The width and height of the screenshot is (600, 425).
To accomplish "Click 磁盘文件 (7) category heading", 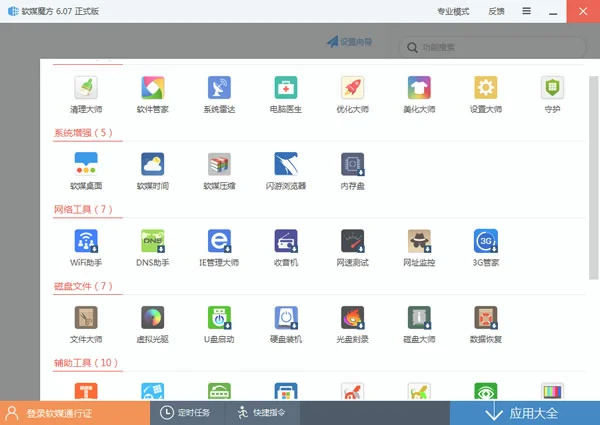I will click(x=83, y=286).
